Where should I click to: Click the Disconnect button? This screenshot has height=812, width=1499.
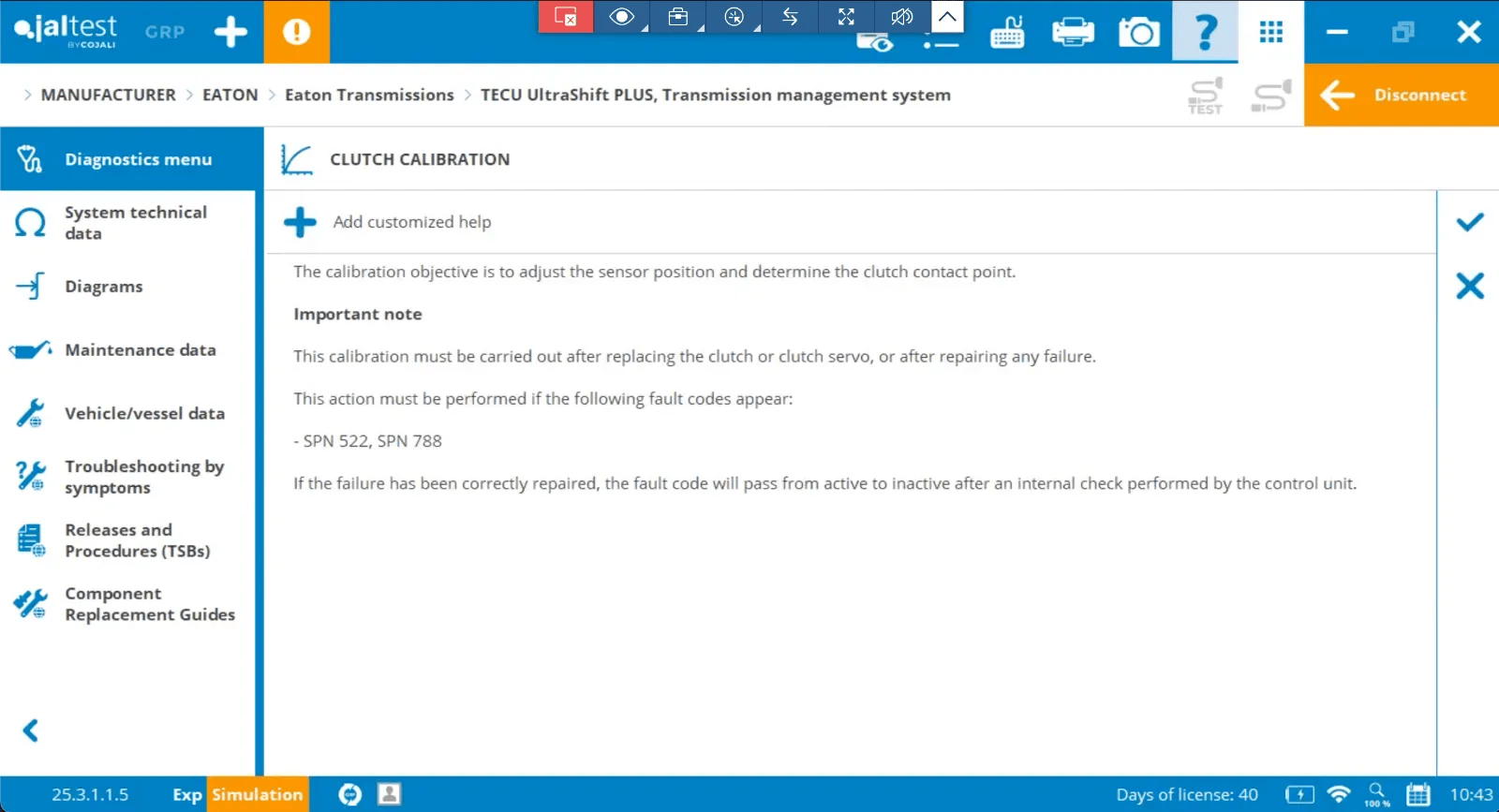1402,95
